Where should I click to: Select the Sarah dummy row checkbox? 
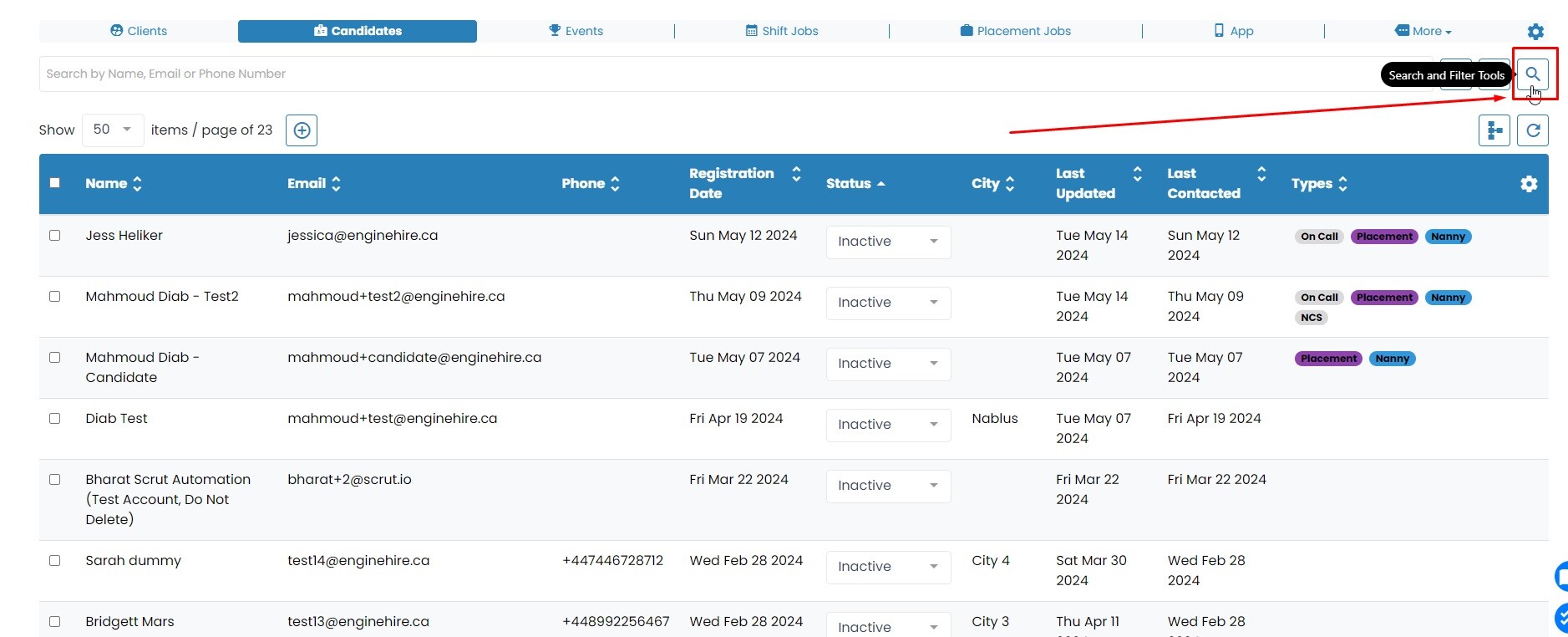pyautogui.click(x=55, y=561)
